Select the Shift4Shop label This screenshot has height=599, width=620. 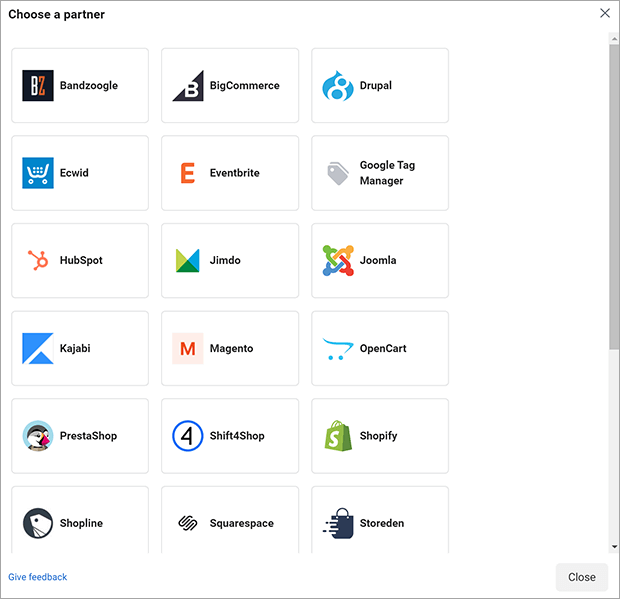(x=237, y=436)
